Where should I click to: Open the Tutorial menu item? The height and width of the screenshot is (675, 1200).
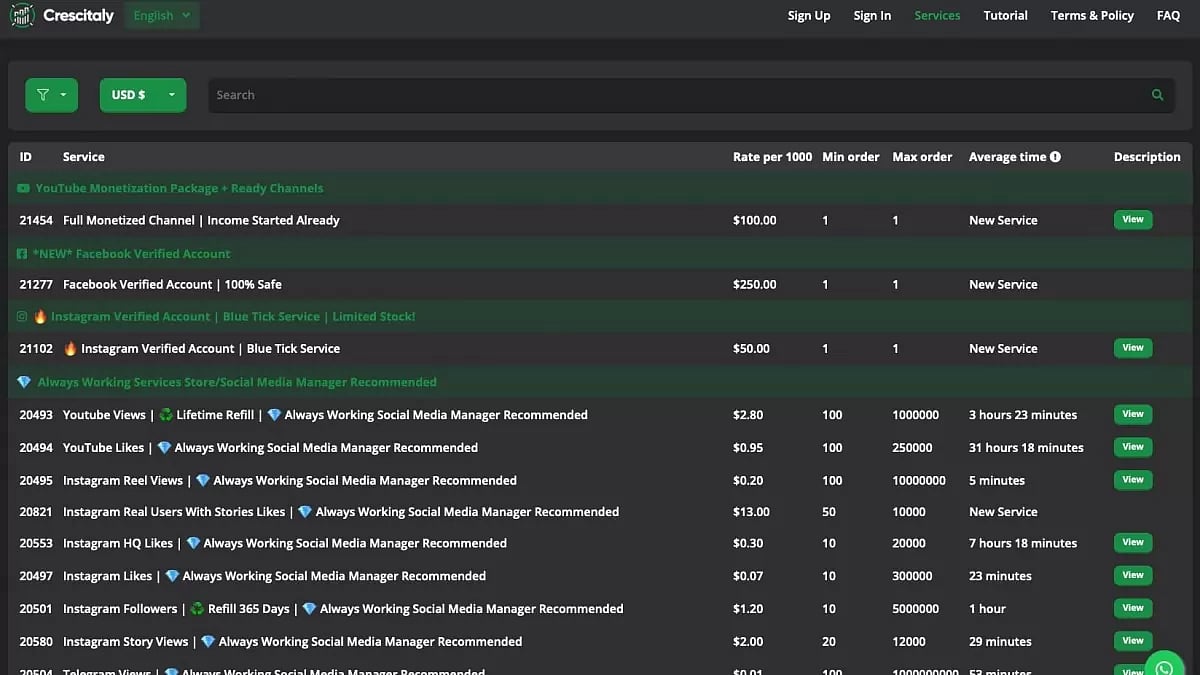pyautogui.click(x=1005, y=15)
